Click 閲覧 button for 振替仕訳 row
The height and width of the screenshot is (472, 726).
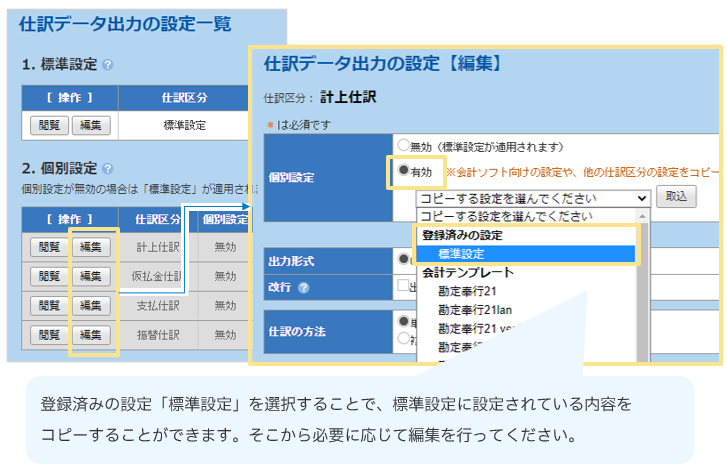49,334
